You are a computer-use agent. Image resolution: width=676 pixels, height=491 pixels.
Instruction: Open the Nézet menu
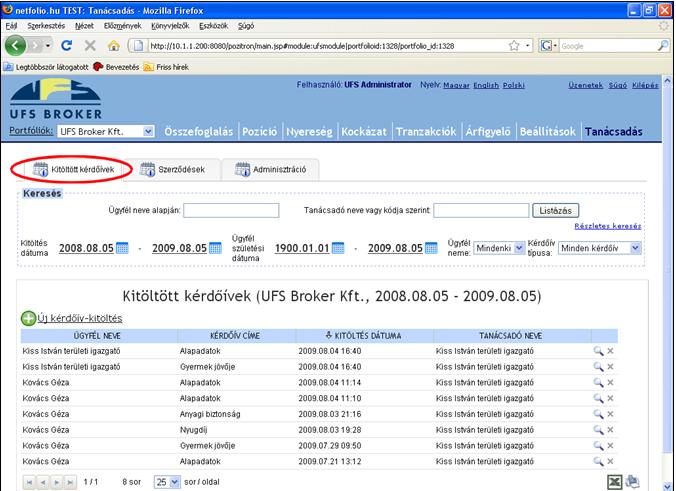[x=84, y=26]
